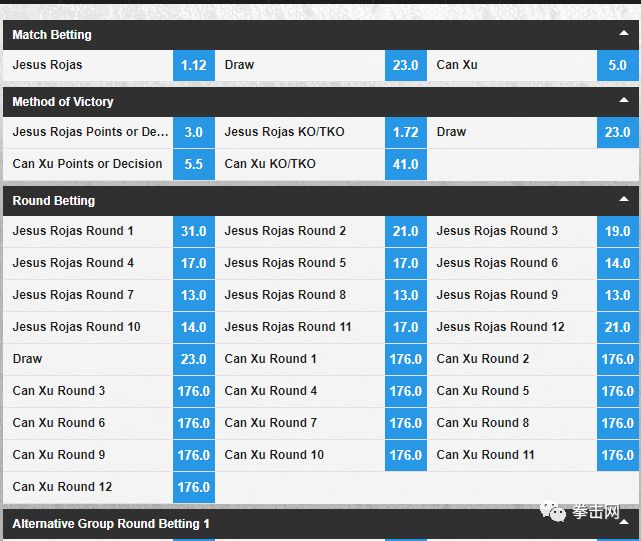Bet on Jesus Rojas Round 2 at 21.0
The width and height of the screenshot is (641, 541).
(x=406, y=231)
